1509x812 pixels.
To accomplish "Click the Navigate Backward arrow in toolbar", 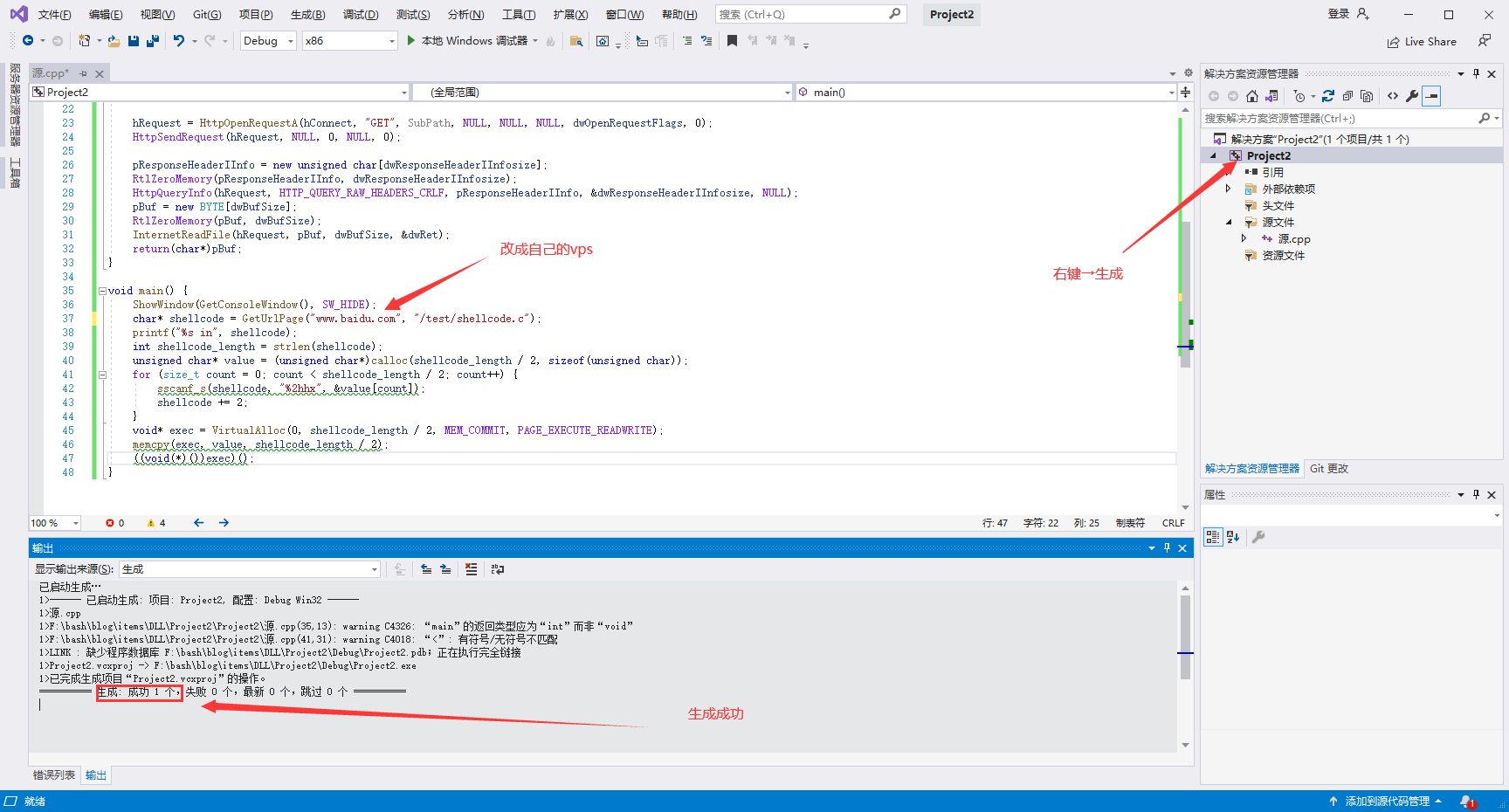I will pyautogui.click(x=28, y=41).
